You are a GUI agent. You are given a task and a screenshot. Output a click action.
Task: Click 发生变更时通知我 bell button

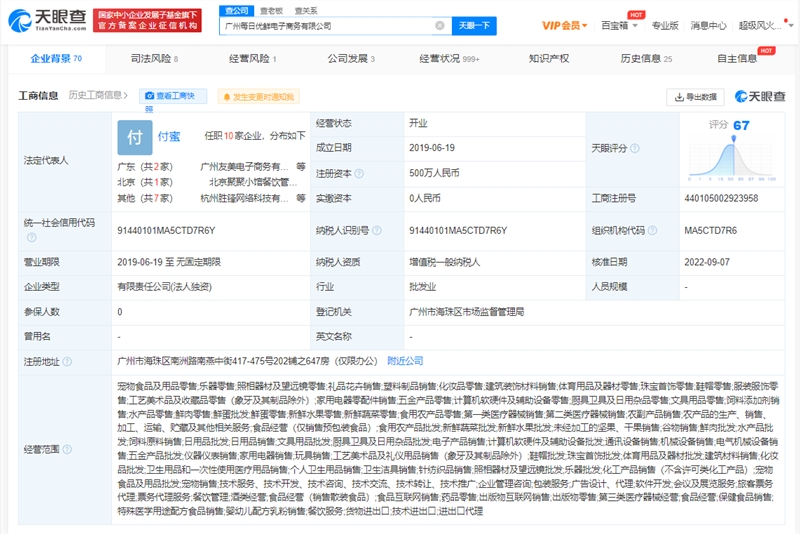(259, 96)
